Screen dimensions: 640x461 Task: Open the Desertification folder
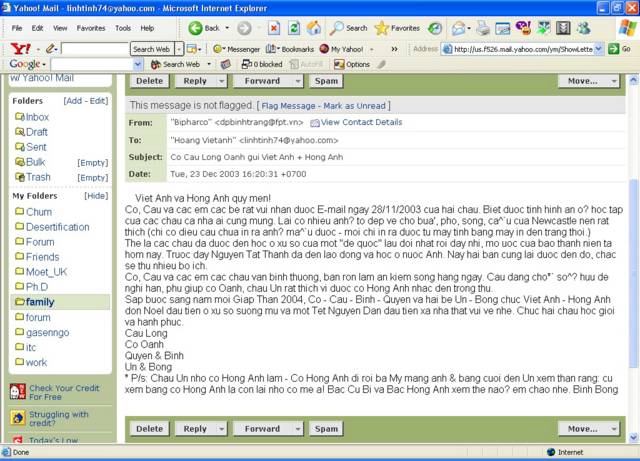pos(58,227)
